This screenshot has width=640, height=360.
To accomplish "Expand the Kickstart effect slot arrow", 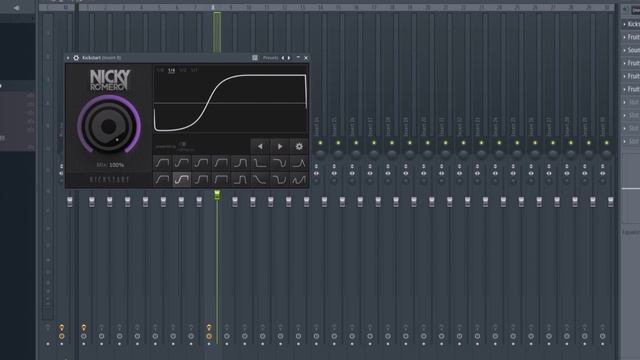I will tap(624, 24).
